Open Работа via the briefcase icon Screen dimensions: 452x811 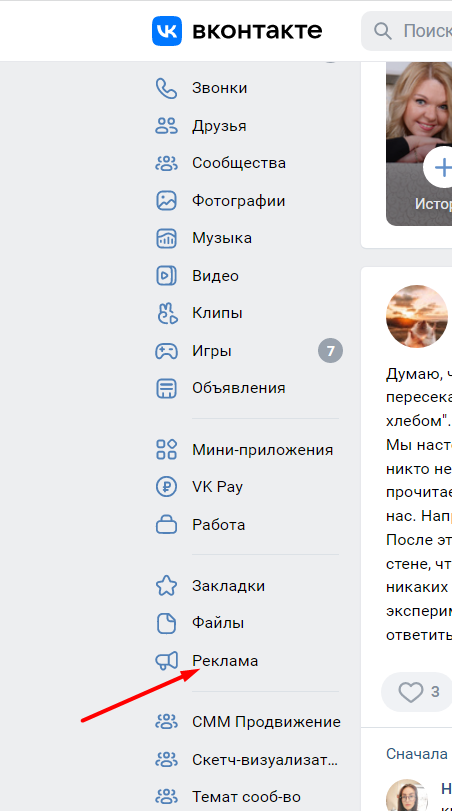click(x=167, y=525)
